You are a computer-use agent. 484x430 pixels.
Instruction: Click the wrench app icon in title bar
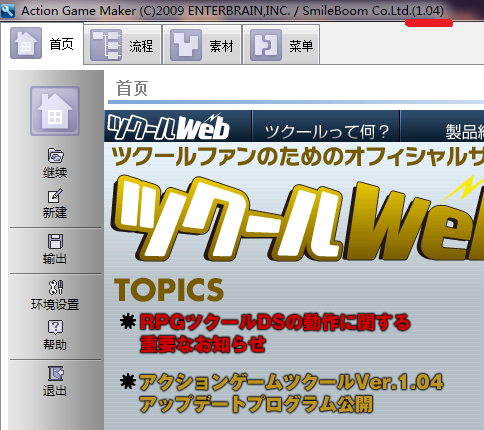click(x=8, y=11)
